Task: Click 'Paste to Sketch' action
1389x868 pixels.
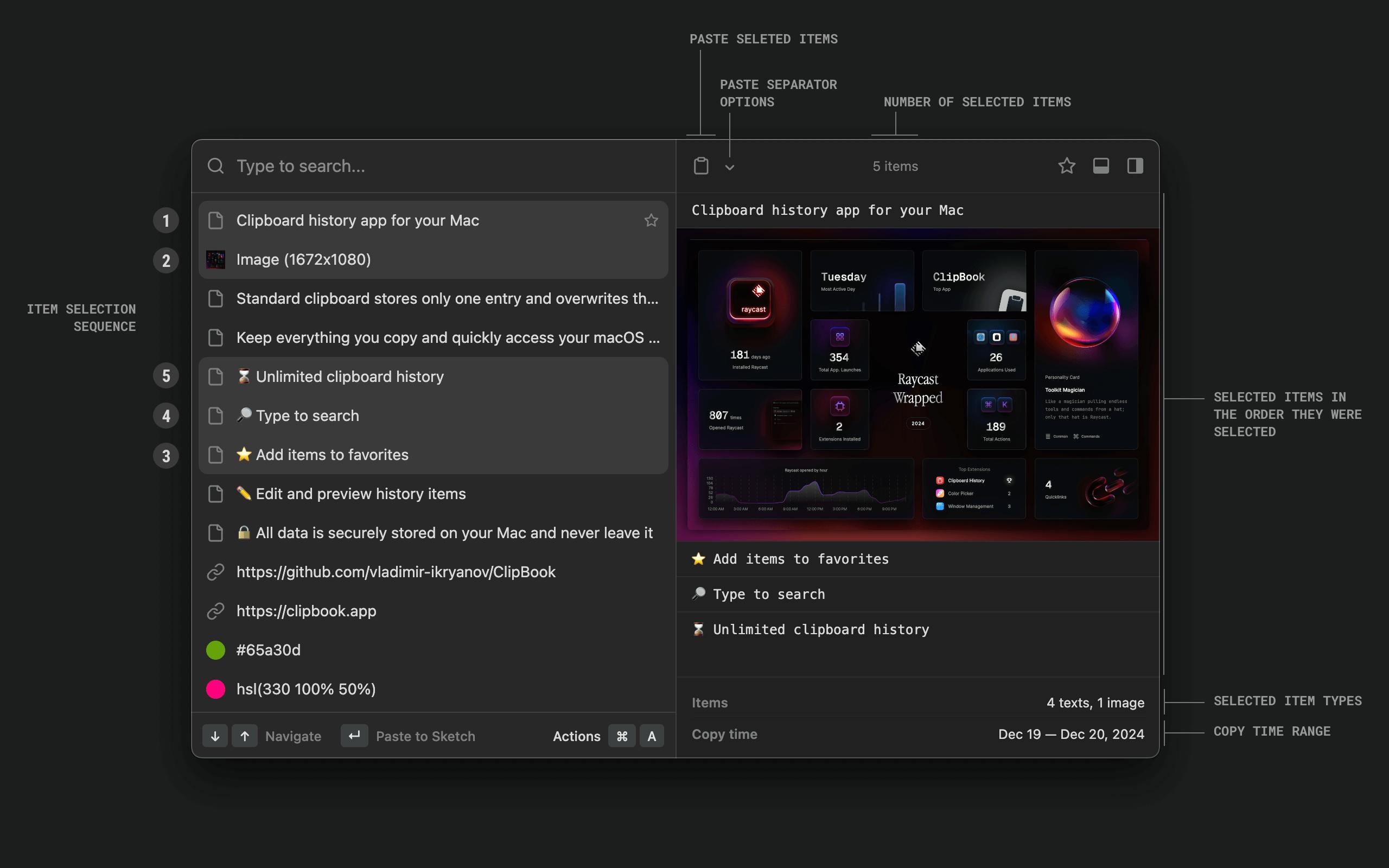Action: point(425,736)
